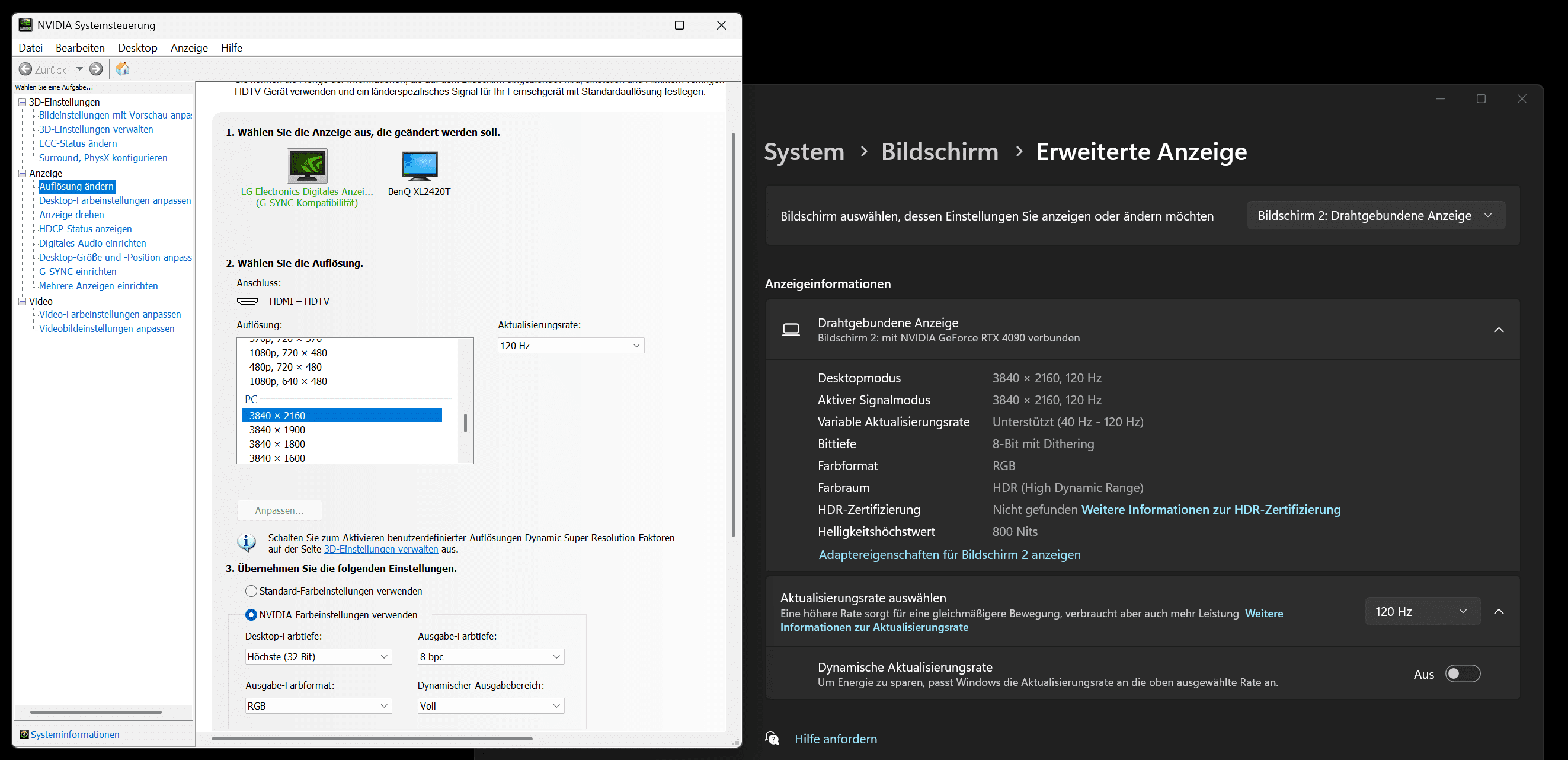Select resolution 480p, 720 × 480
Viewport: 1568px width, 760px height.
coord(286,367)
